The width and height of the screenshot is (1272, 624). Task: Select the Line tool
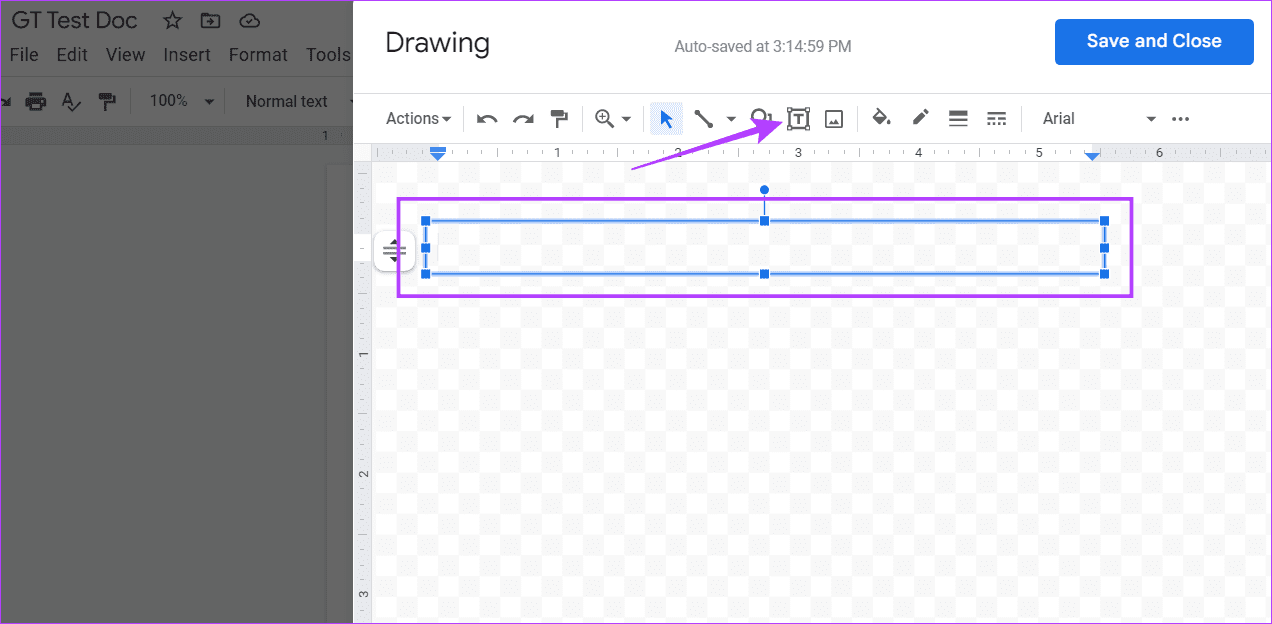(703, 118)
